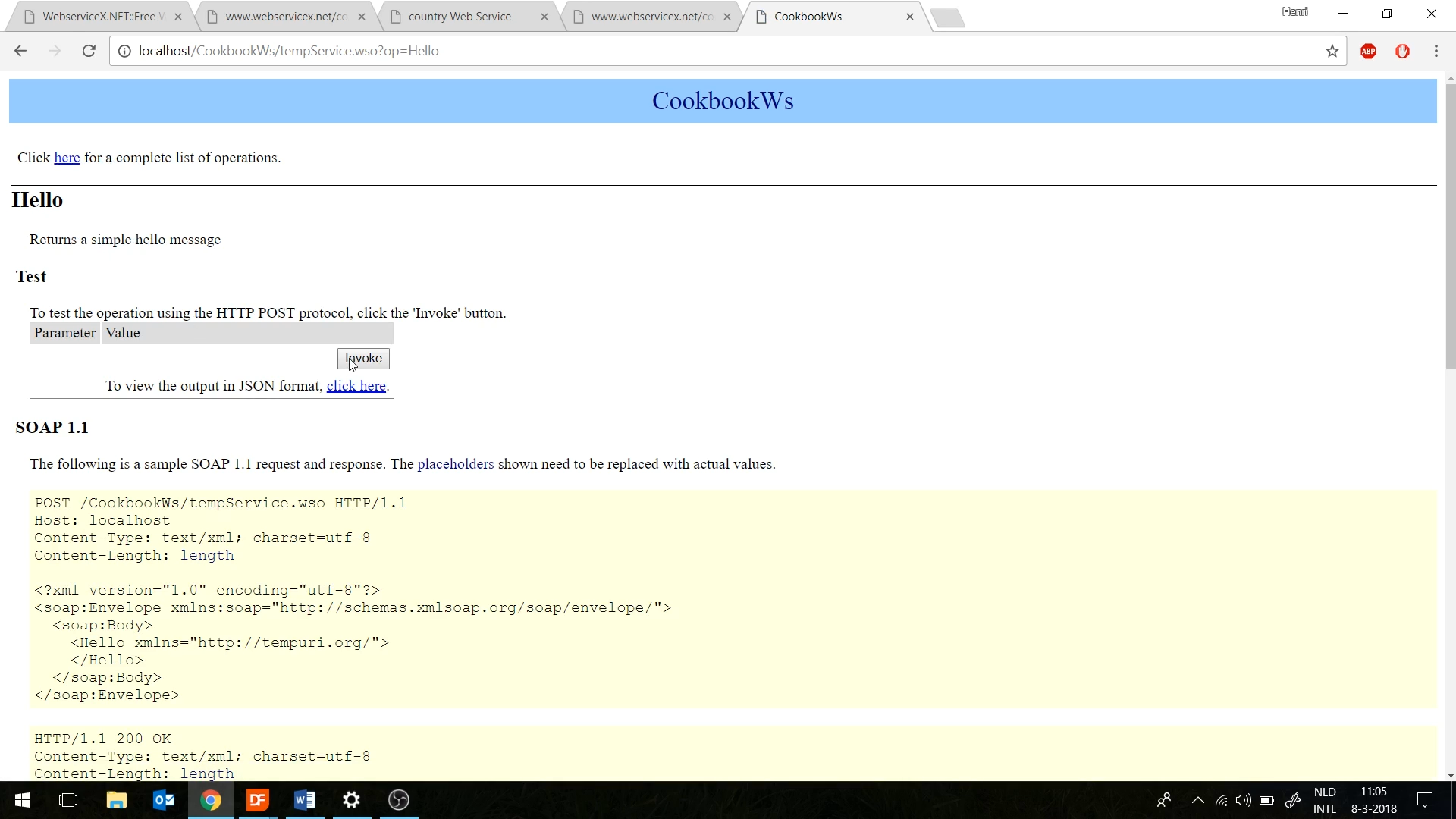Screen dimensions: 1456x819
Task: Click the site information icon in the address bar
Action: (124, 51)
